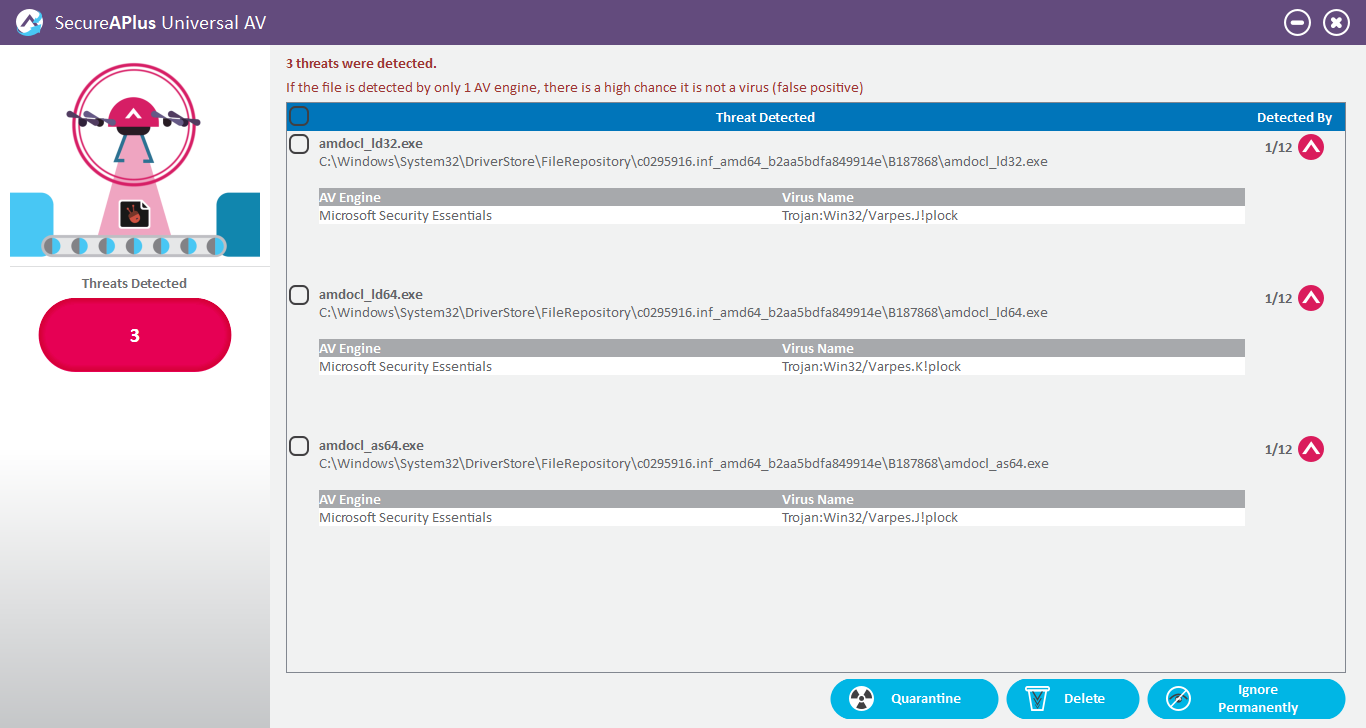Close the SecureAPlus window
The height and width of the screenshot is (728, 1366).
[1337, 22]
